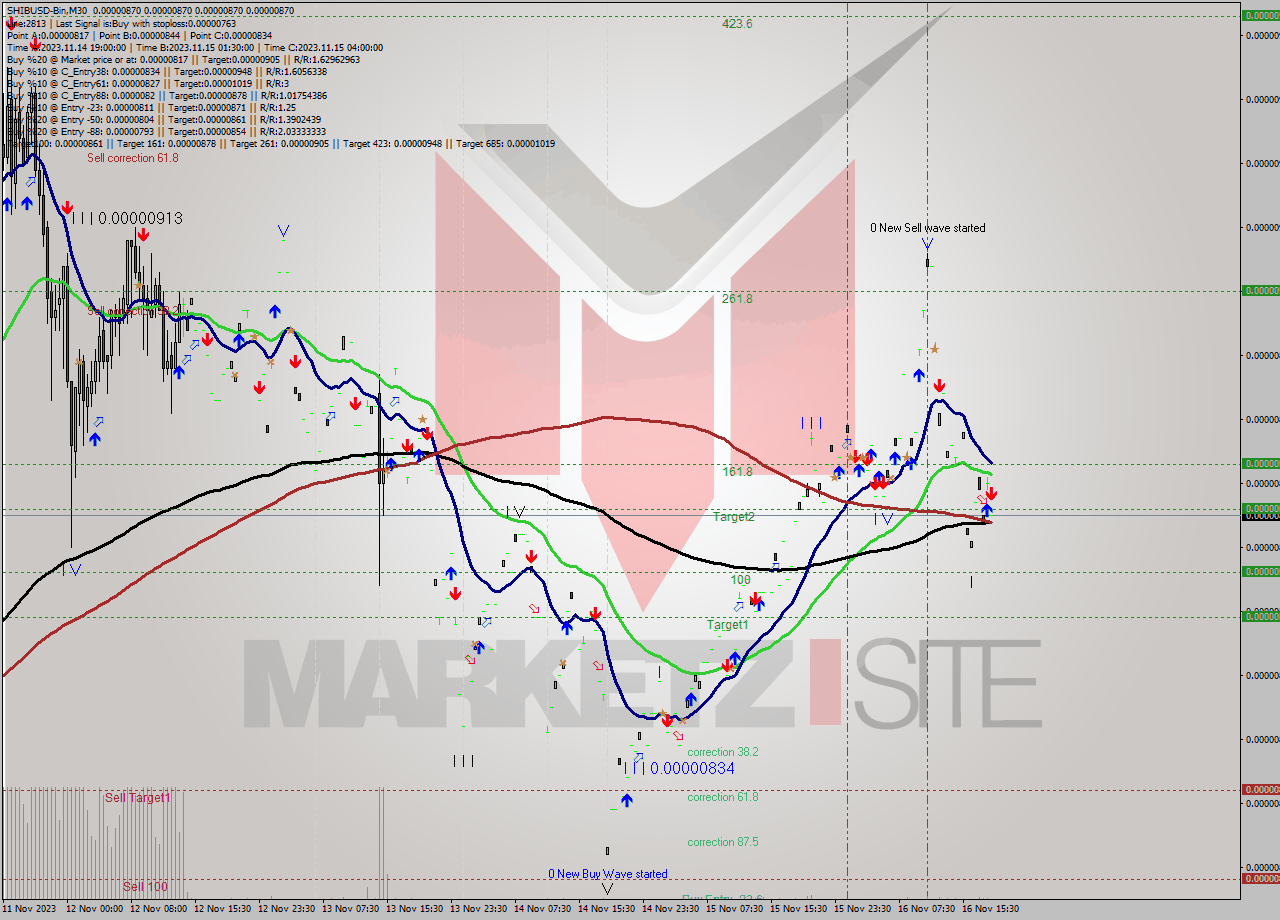
Task: Click the red down arrow just below the sell wave peak star
Action: 939,385
